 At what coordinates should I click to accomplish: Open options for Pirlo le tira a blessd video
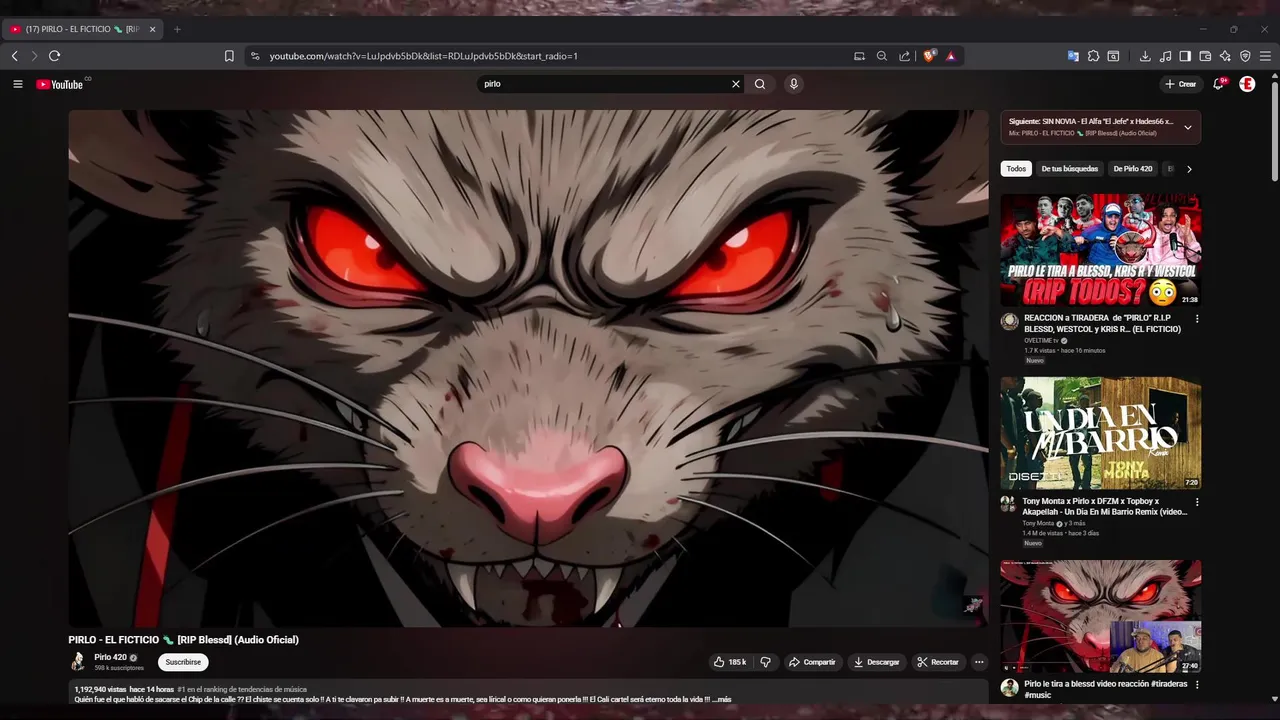1196,685
